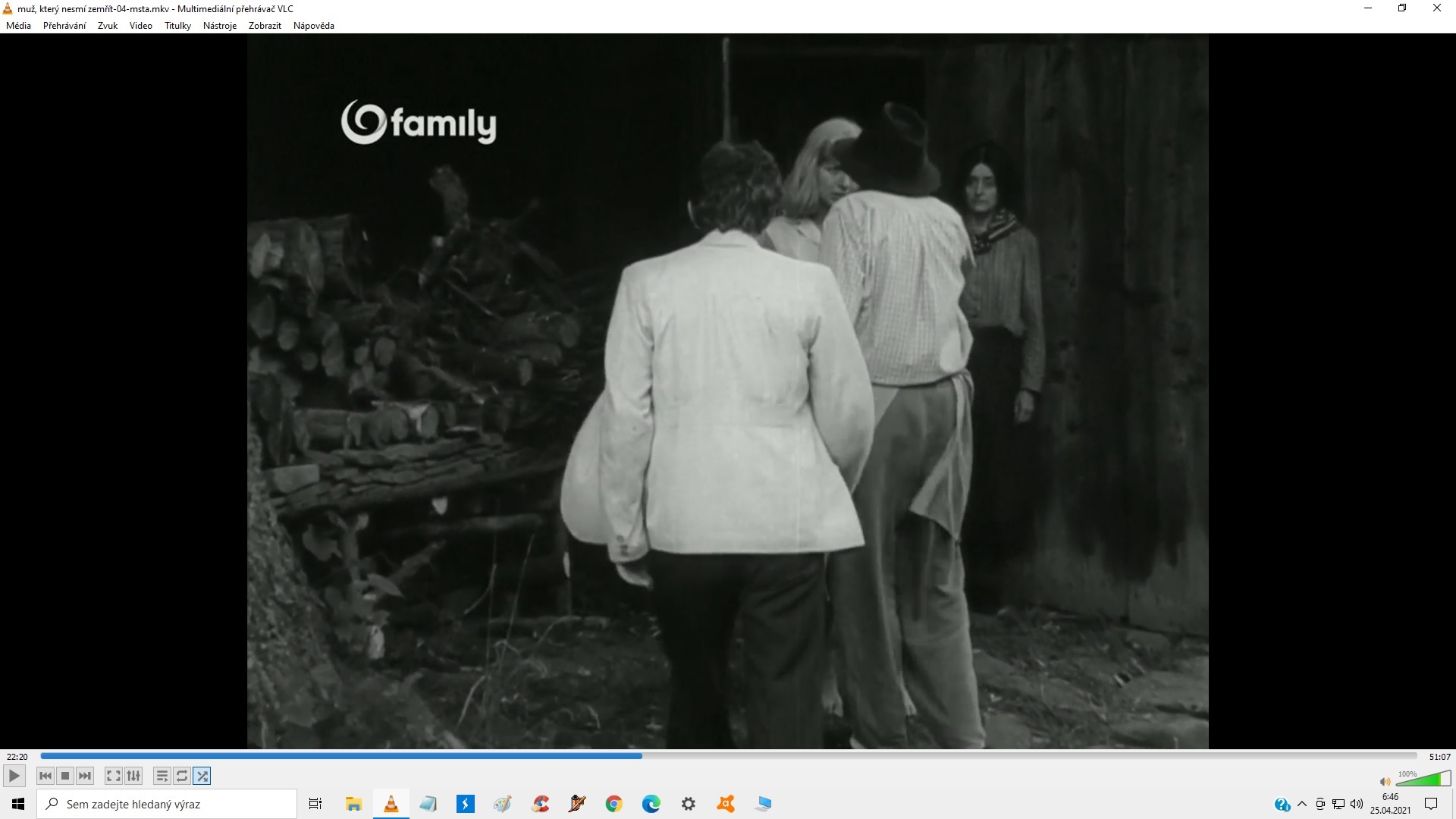The width and height of the screenshot is (1456, 819).
Task: Toggle loop repeat mode
Action: pyautogui.click(x=182, y=776)
